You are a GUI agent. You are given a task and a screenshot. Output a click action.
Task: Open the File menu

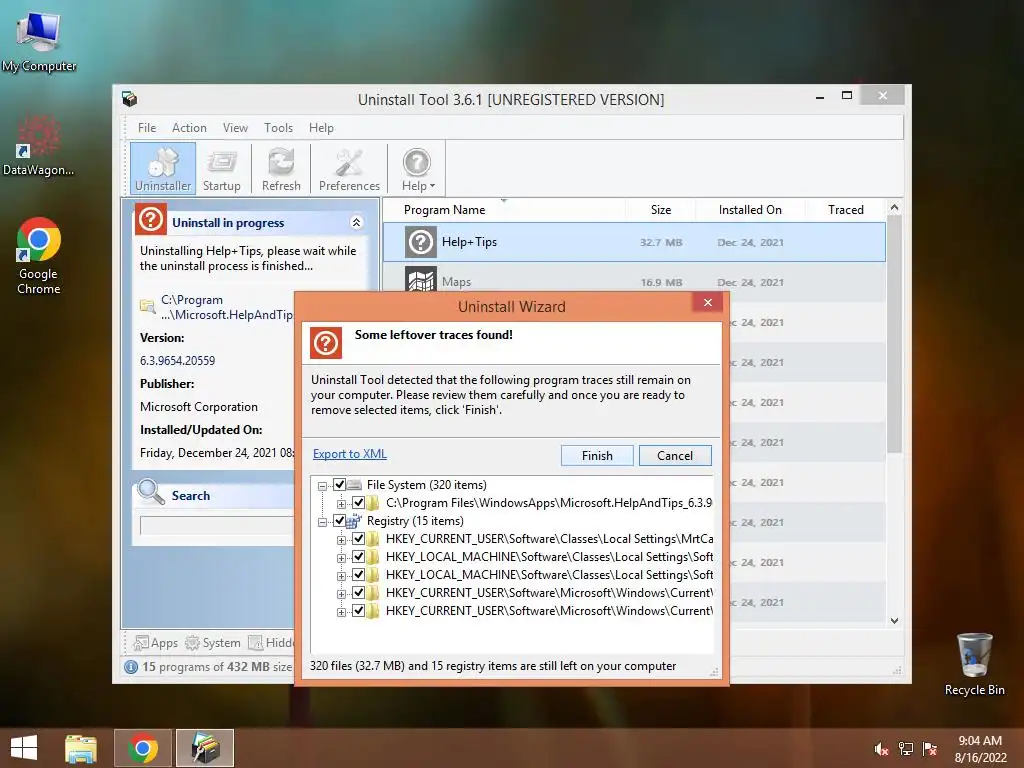tap(147, 127)
